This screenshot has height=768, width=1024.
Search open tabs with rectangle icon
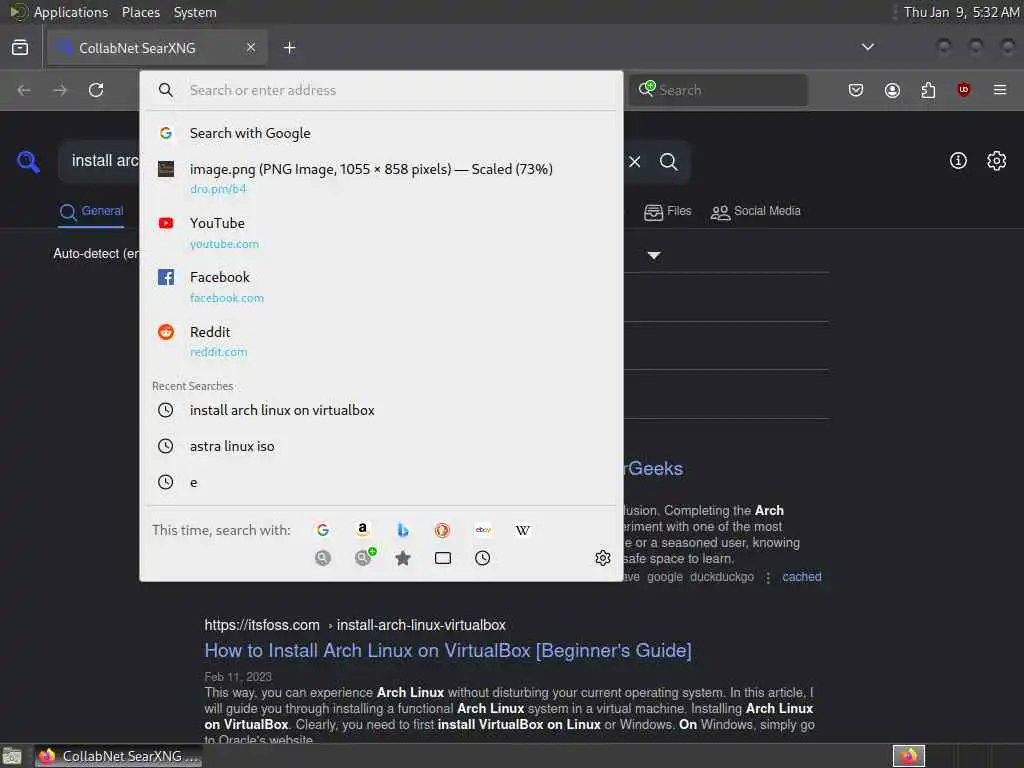(x=443, y=558)
